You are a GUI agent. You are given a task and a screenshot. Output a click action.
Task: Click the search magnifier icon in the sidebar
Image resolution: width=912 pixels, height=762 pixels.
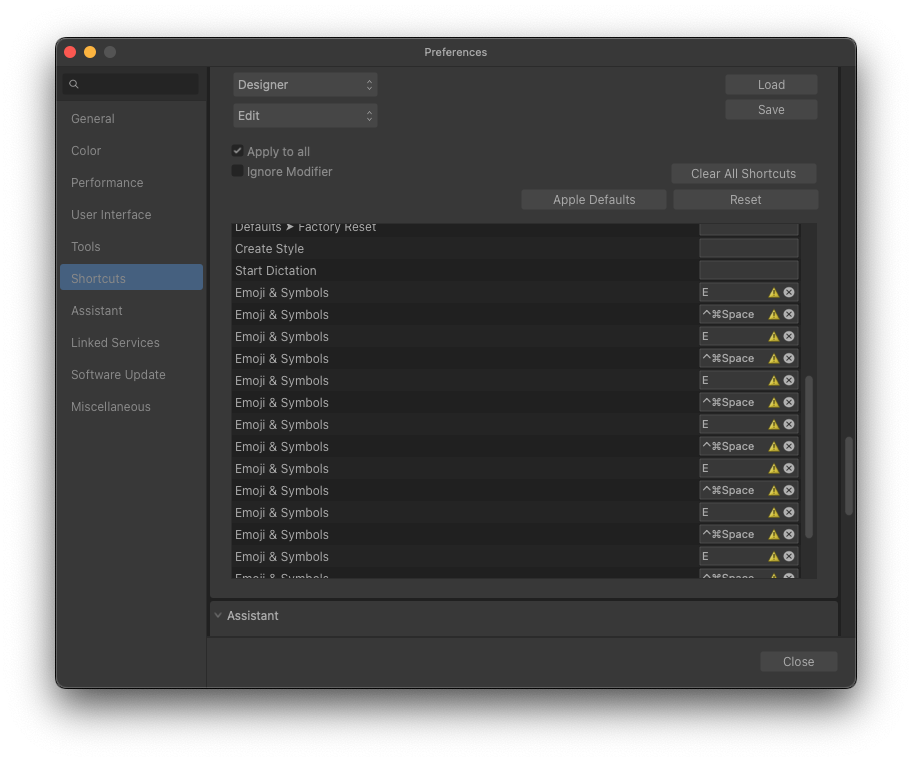(x=74, y=84)
